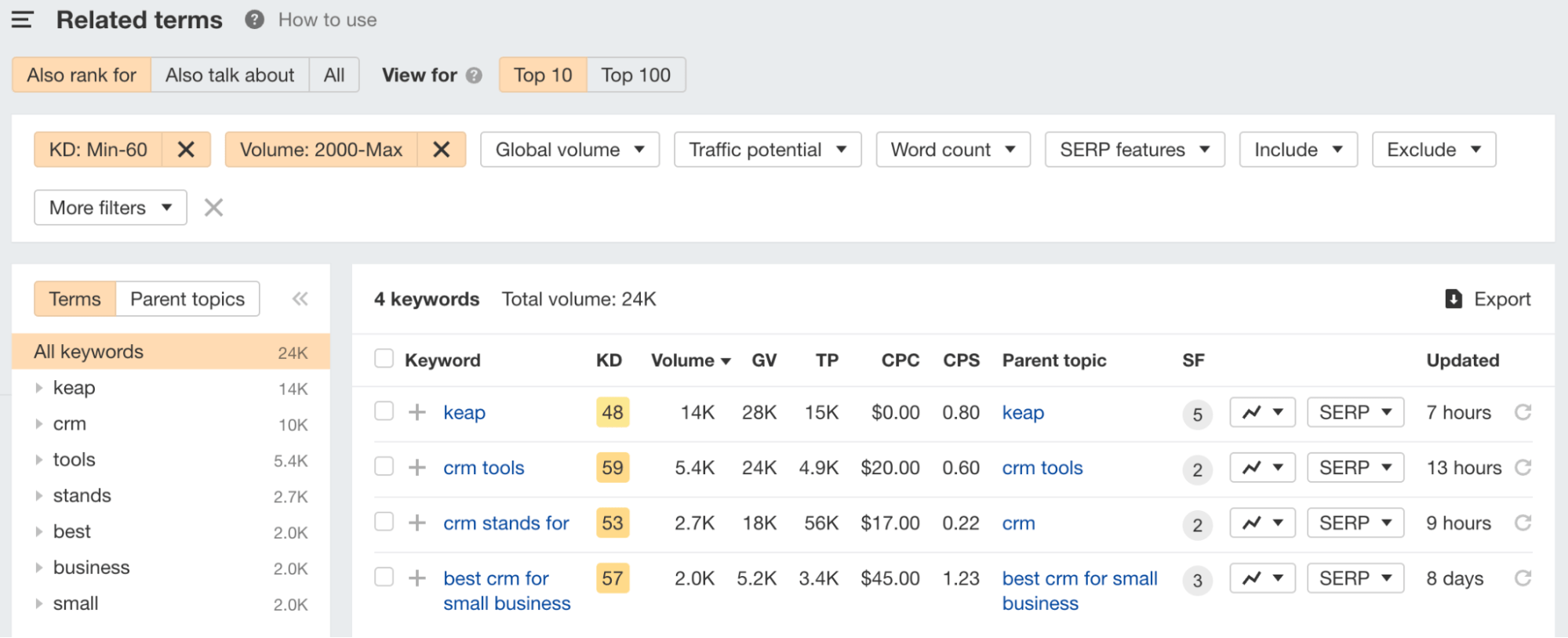1568x638 pixels.
Task: Click SERP features count 3 in last row
Action: tap(1198, 581)
